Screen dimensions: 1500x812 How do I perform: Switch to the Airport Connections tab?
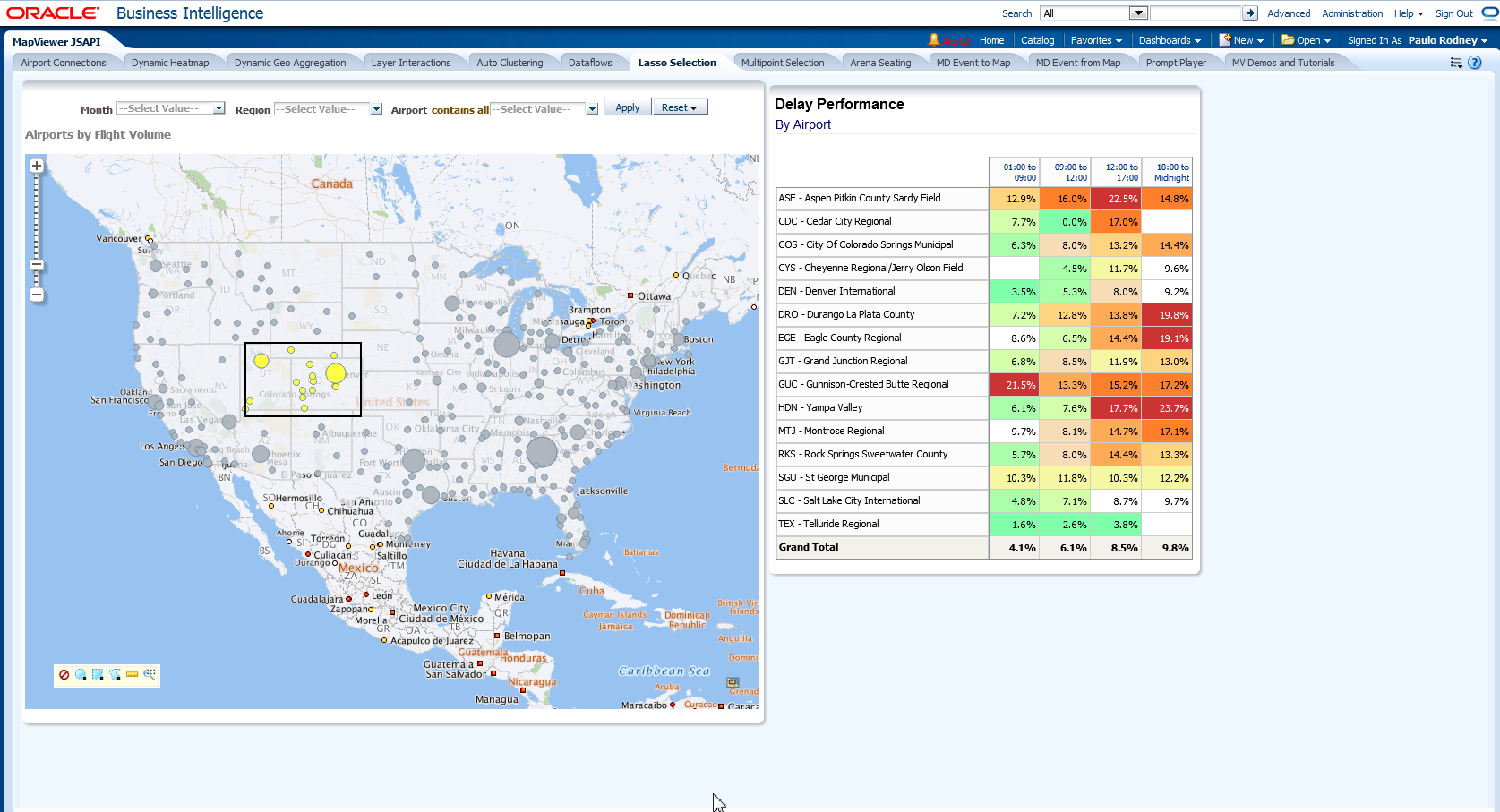click(x=64, y=63)
